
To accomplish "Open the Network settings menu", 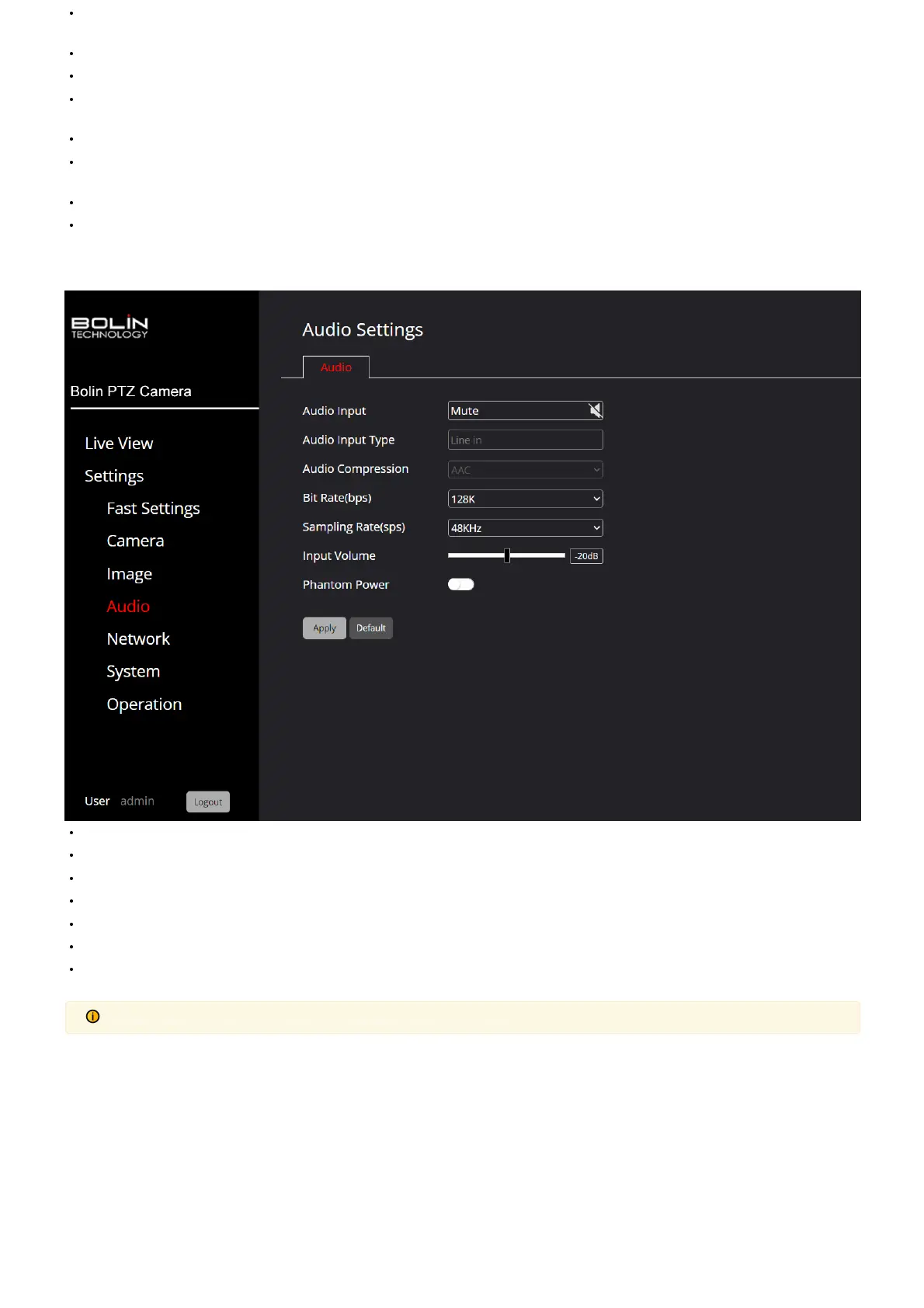I will tap(138, 639).
